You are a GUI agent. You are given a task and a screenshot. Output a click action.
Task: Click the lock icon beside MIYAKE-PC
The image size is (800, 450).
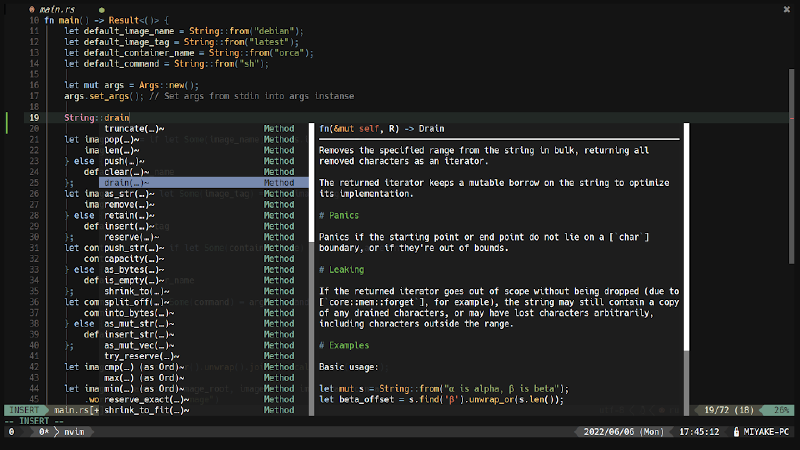736,432
